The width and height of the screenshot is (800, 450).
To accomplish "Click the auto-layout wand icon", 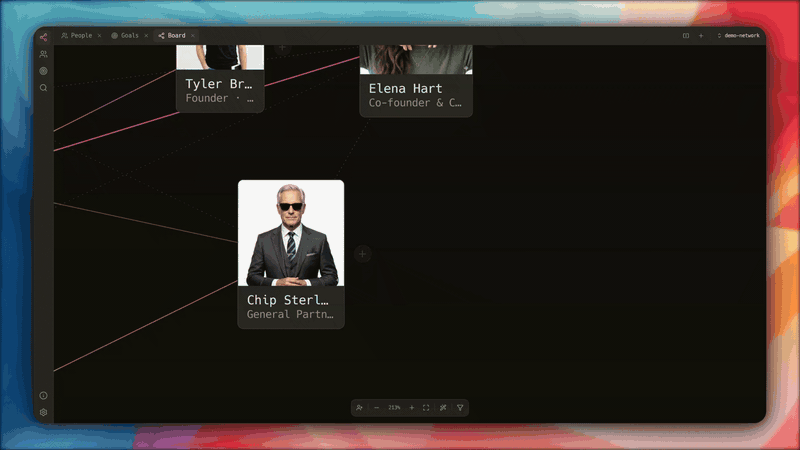I will 443,408.
